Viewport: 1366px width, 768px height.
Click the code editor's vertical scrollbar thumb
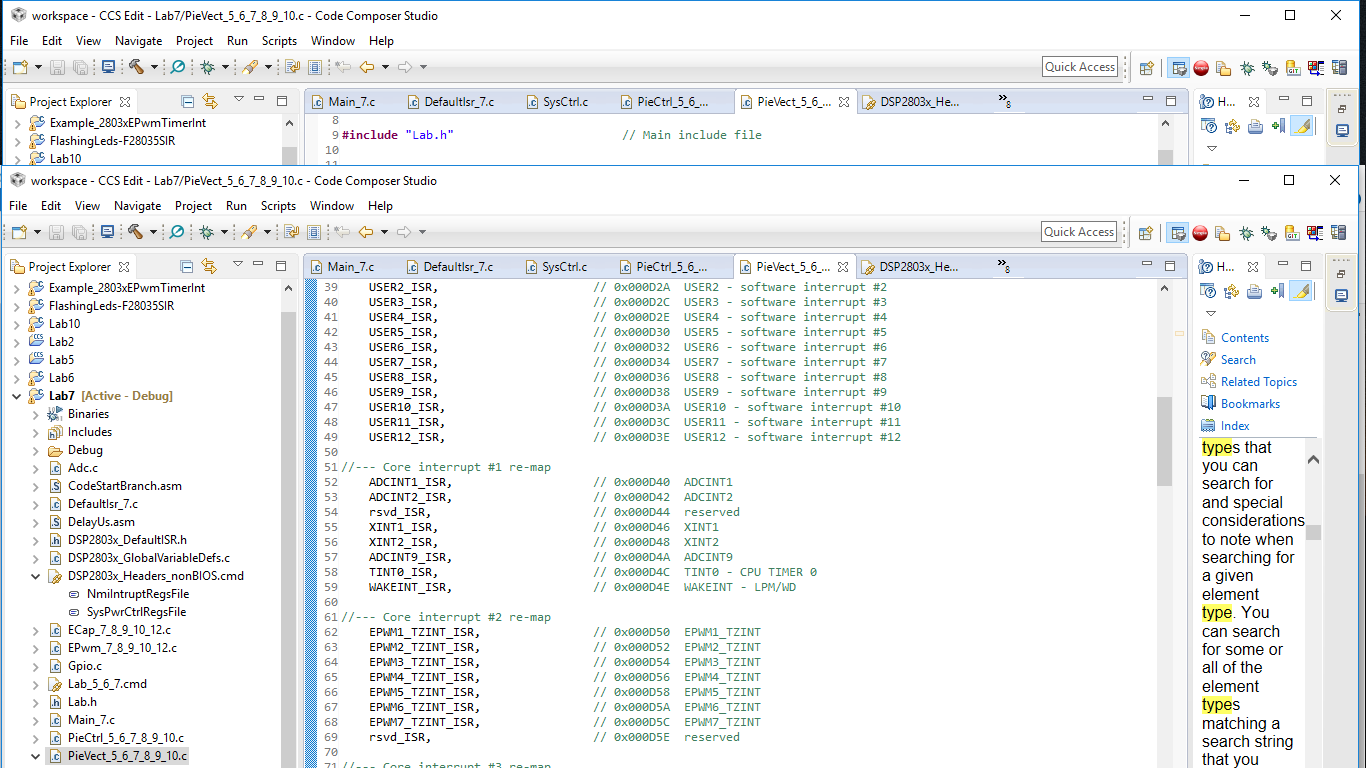click(1164, 440)
